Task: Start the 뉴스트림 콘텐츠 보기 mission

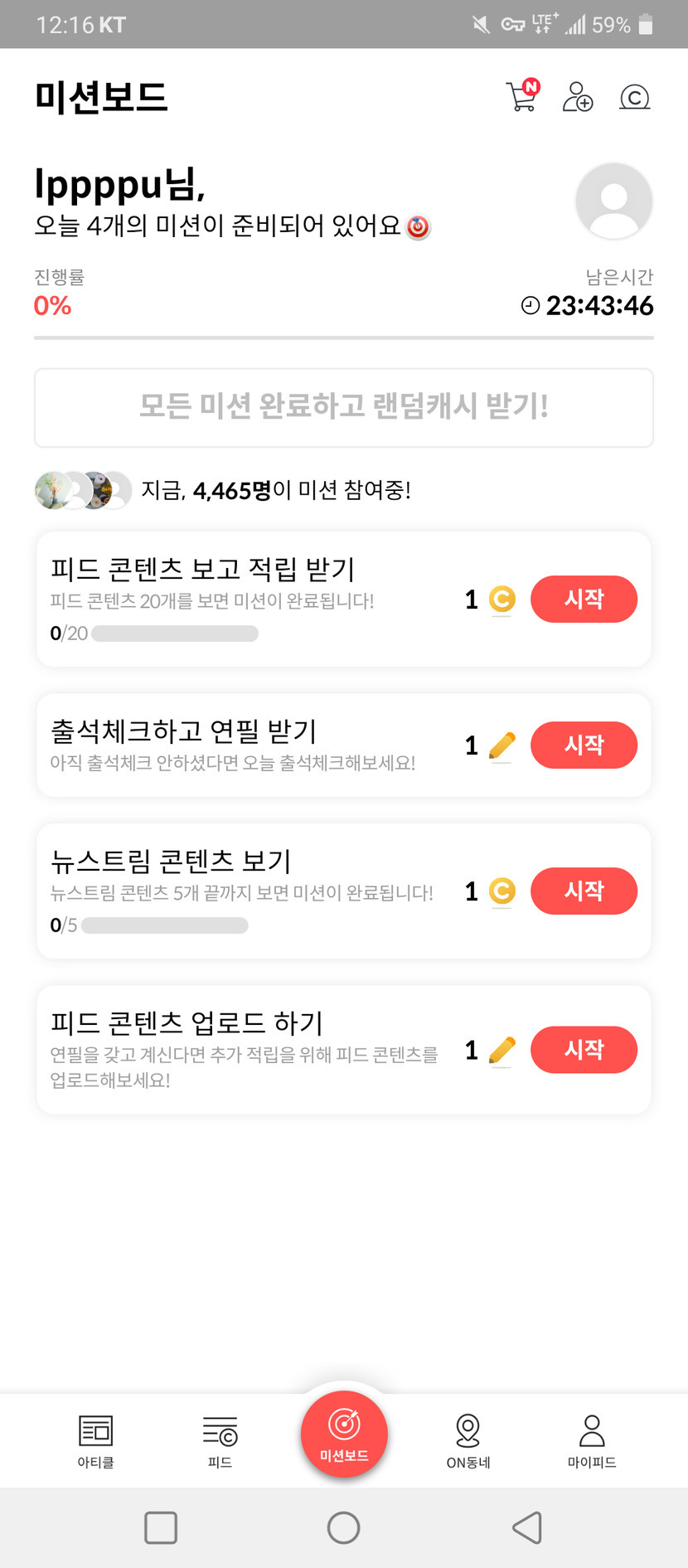Action: pos(584,891)
